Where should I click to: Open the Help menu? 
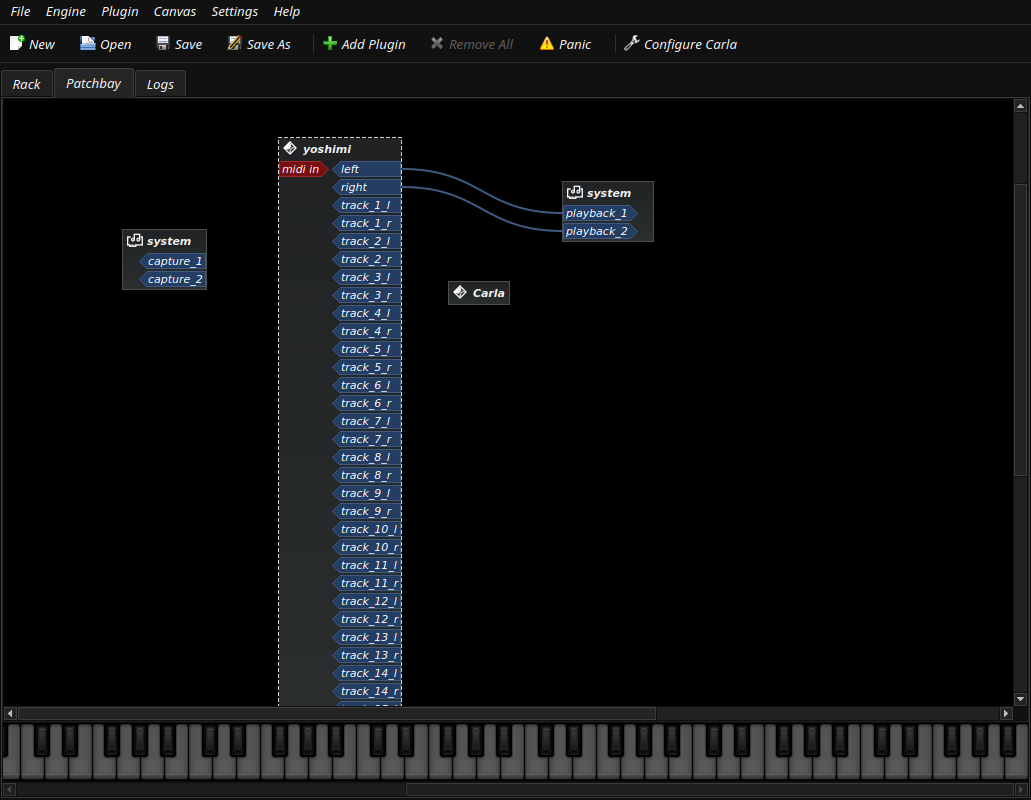(287, 12)
